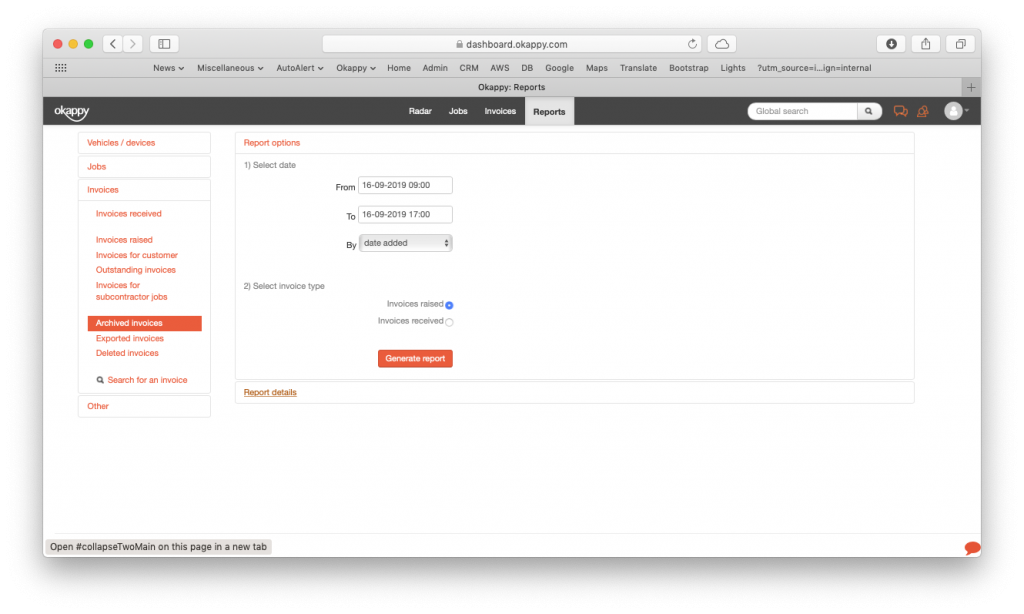Select the Invoices raised radio button
Screen dimensions: 1024x614
pyautogui.click(x=449, y=305)
